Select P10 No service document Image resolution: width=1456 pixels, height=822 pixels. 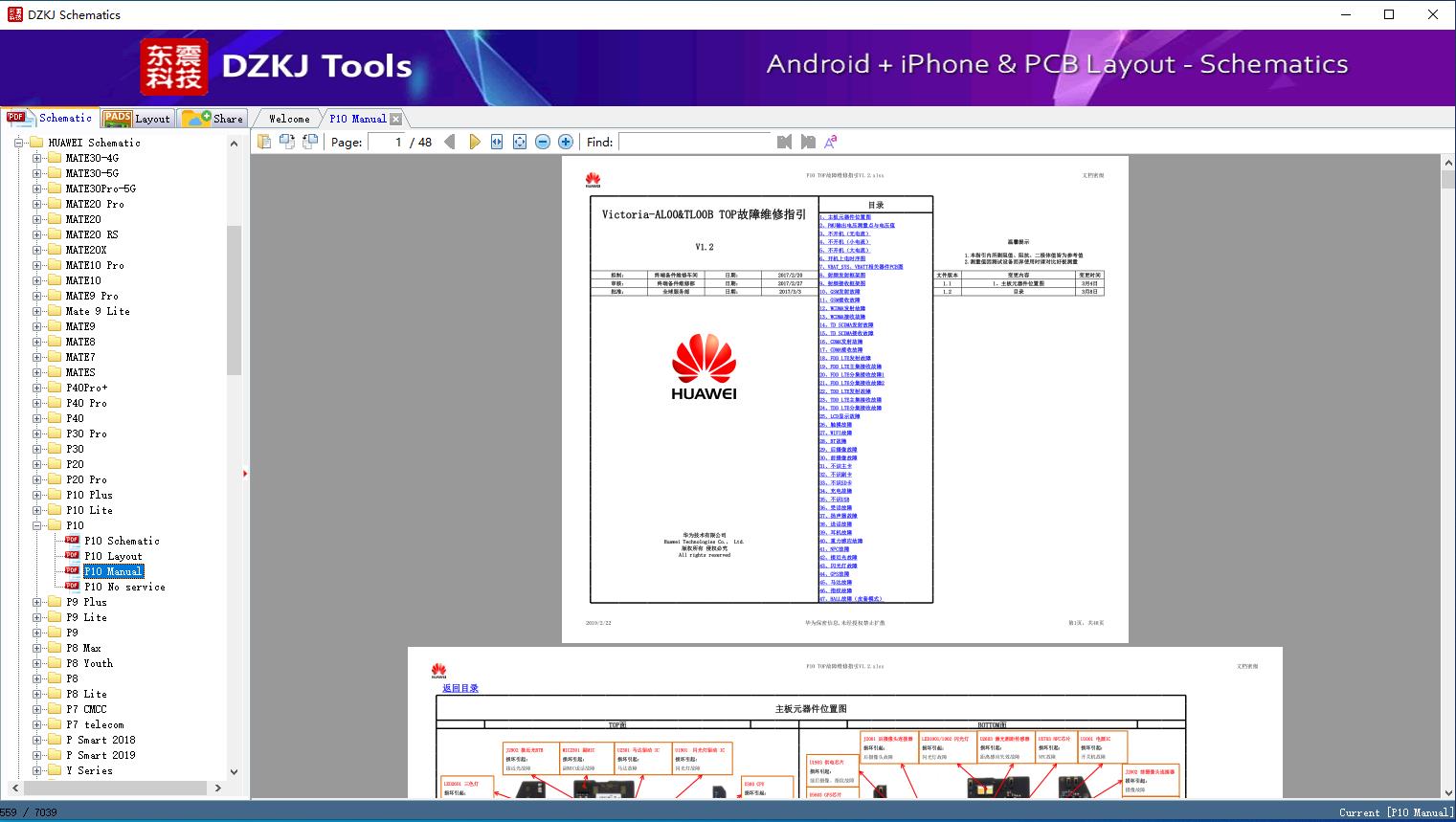[x=124, y=587]
